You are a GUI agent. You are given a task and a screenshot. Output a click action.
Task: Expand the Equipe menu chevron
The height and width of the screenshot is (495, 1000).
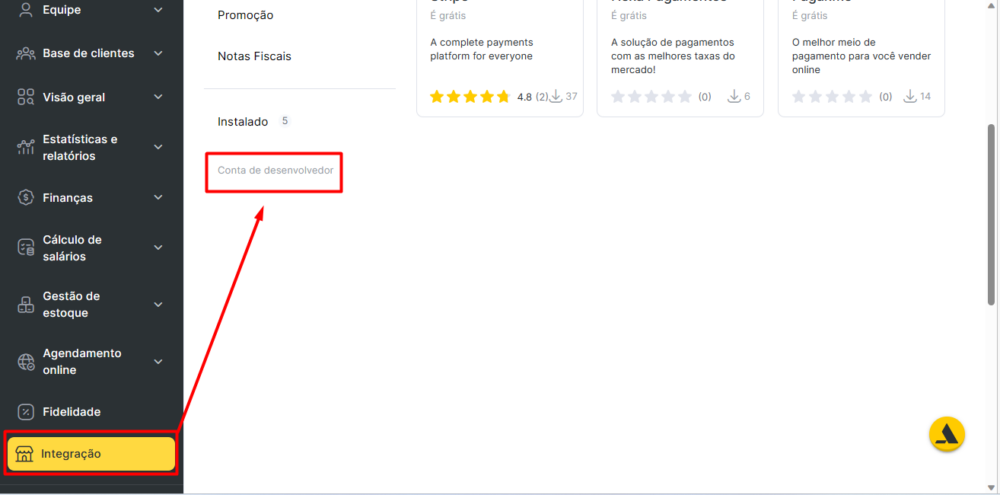pos(158,10)
